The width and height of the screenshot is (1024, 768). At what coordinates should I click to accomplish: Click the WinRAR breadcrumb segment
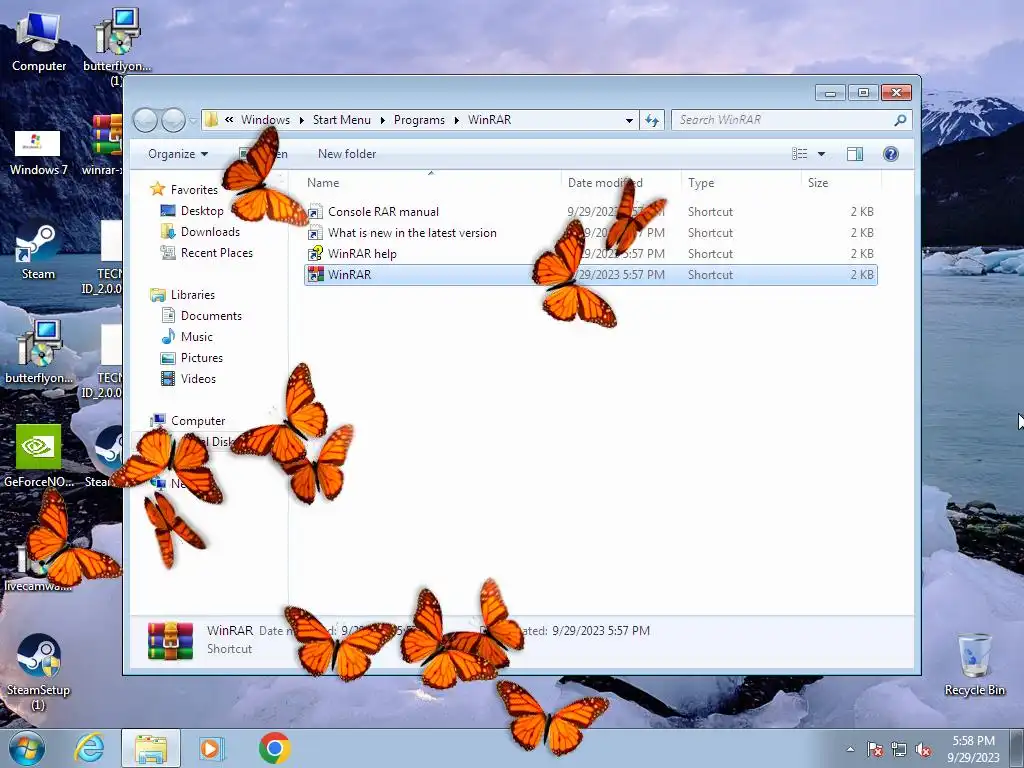coord(489,120)
